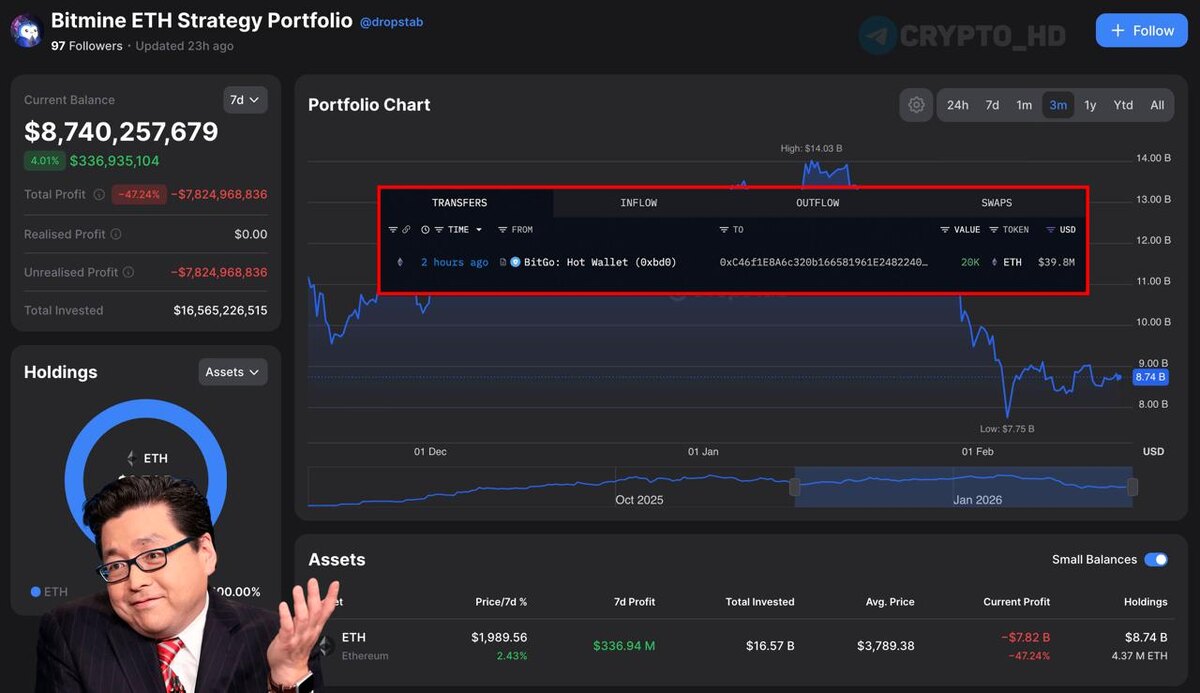The image size is (1200, 693).
Task: Click the $8,740,257,679 current balance
Action: click(x=121, y=132)
